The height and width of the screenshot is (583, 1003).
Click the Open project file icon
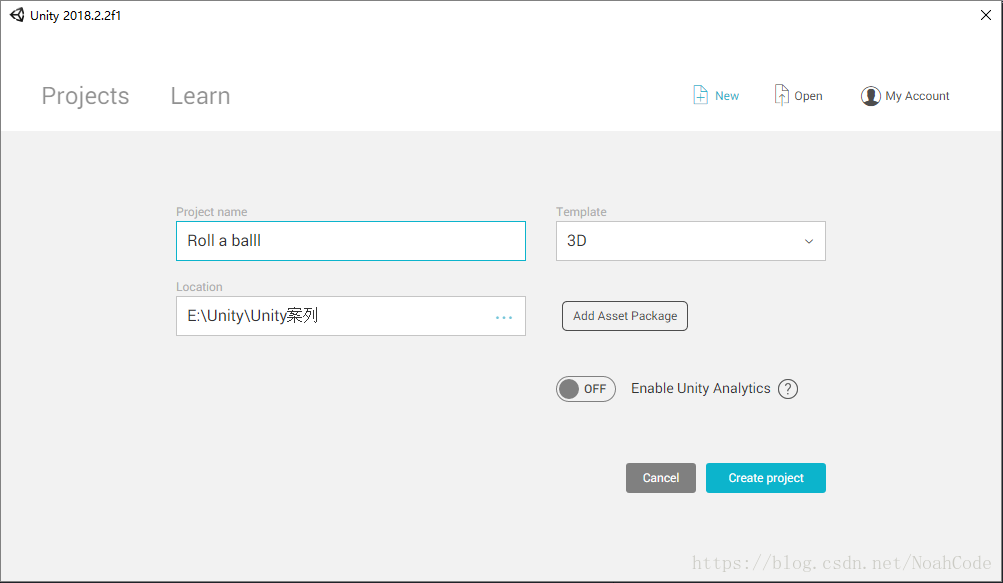pos(781,95)
